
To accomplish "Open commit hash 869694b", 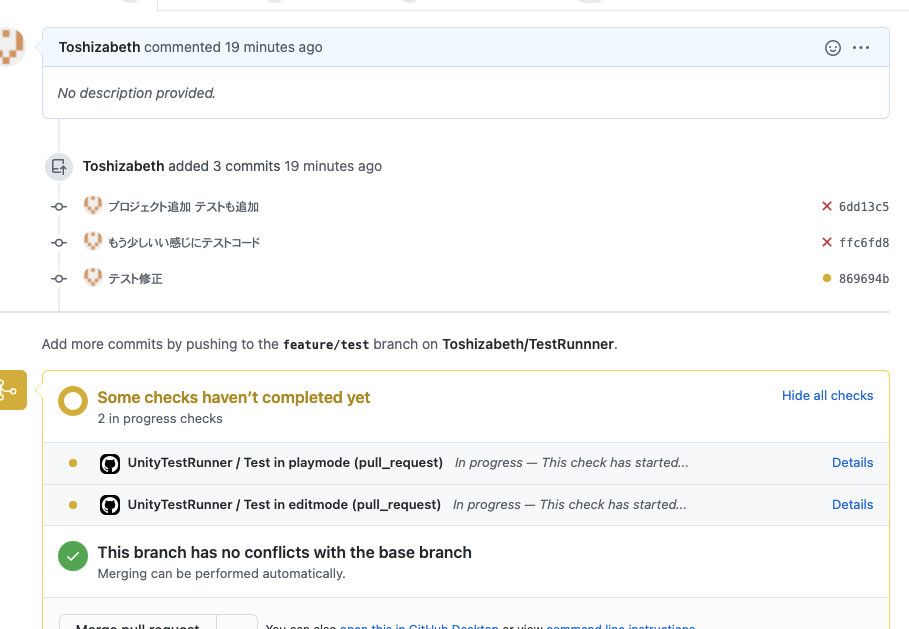I will coord(864,279).
